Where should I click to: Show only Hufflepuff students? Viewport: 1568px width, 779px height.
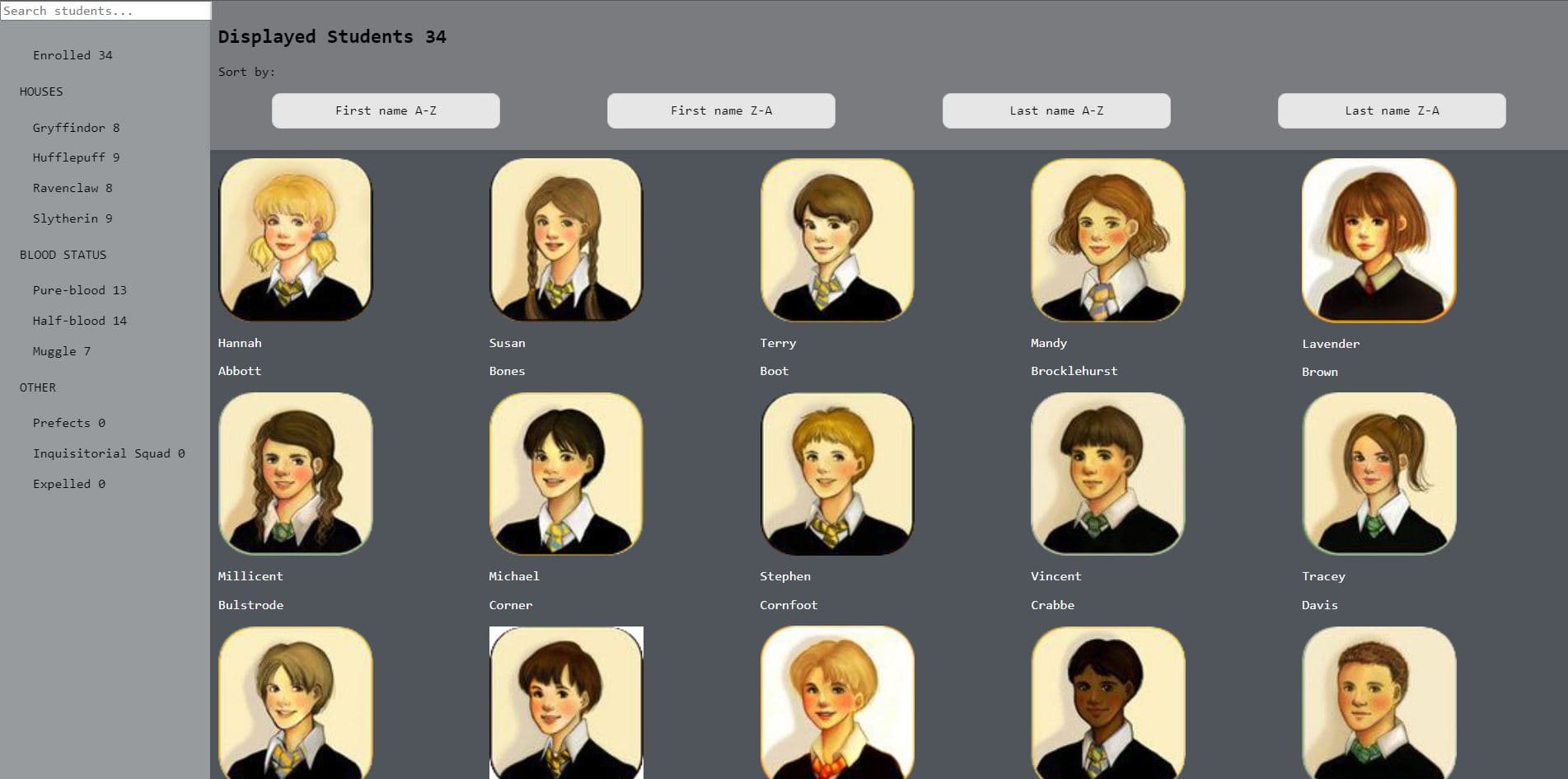[x=76, y=157]
